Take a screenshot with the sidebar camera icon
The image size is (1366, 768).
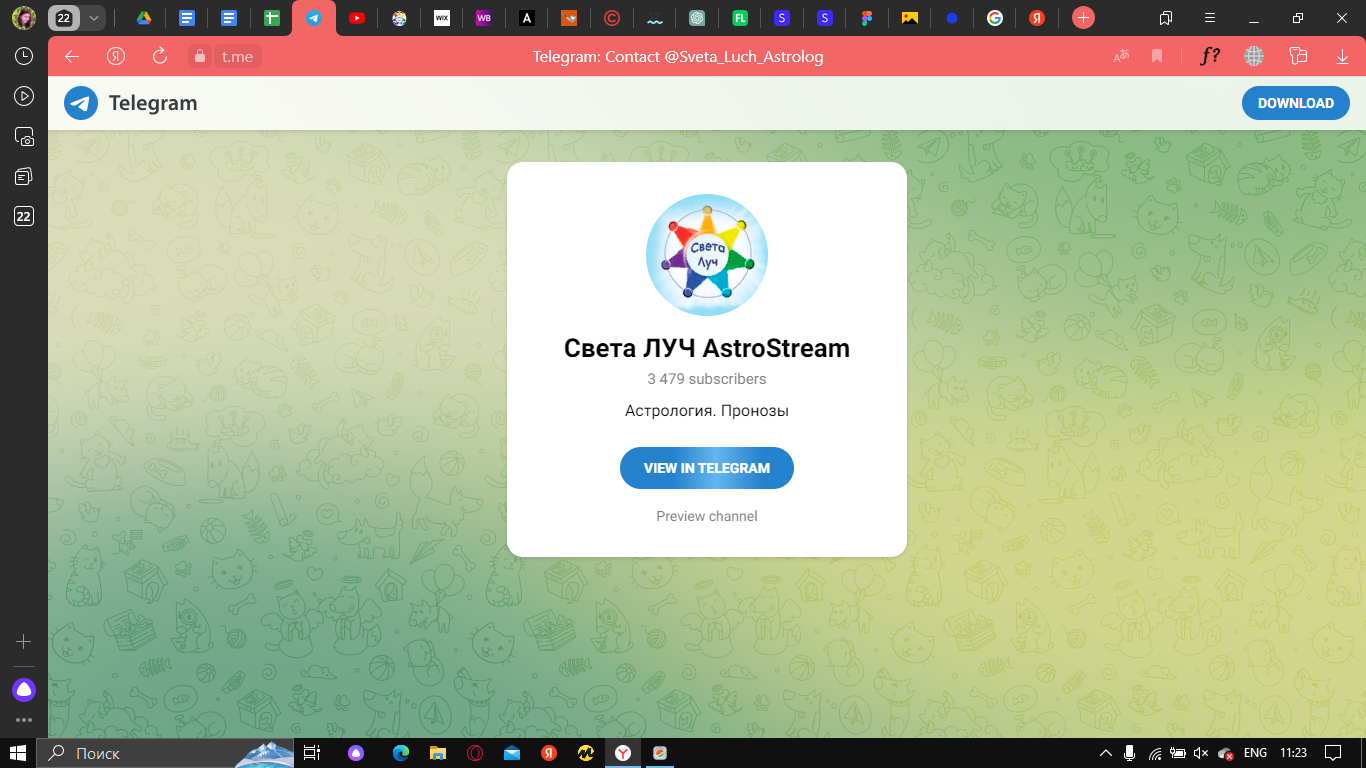(x=24, y=137)
